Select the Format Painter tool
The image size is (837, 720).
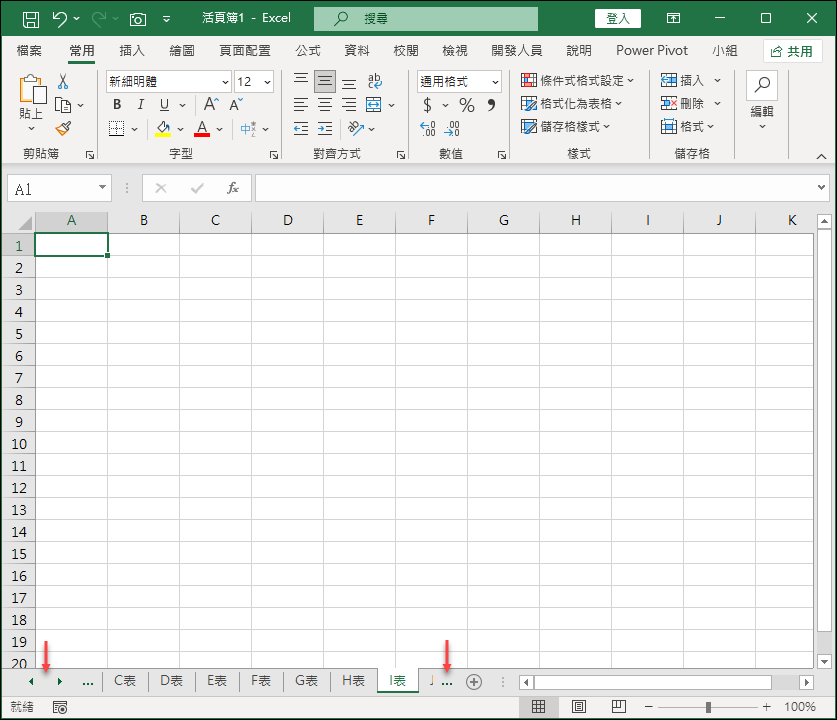click(62, 128)
